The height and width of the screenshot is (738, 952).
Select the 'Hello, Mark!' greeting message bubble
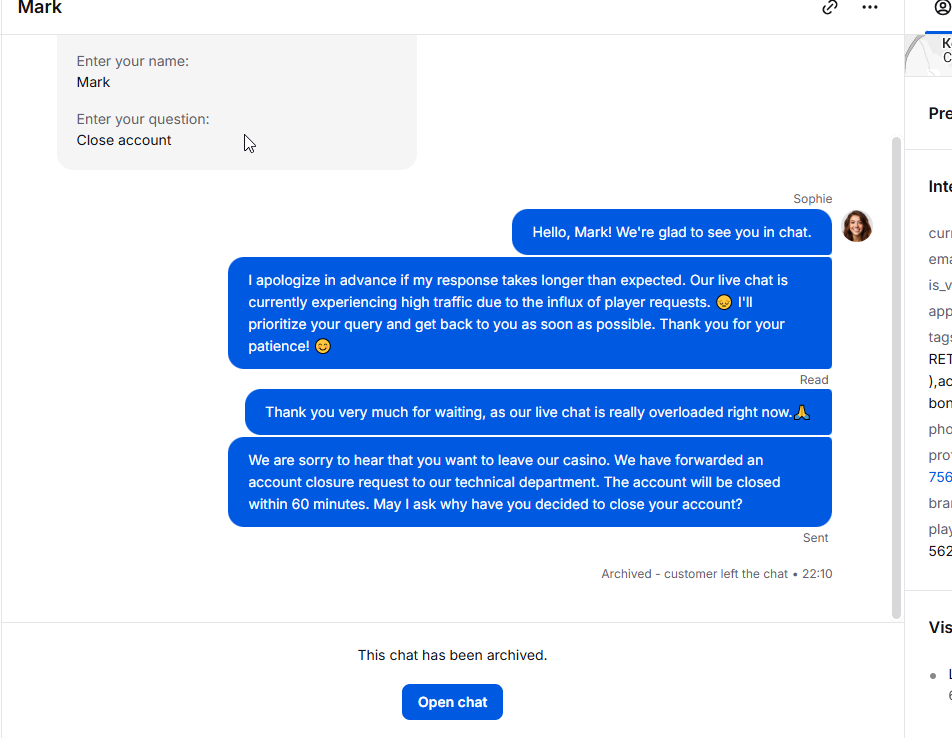click(x=672, y=232)
